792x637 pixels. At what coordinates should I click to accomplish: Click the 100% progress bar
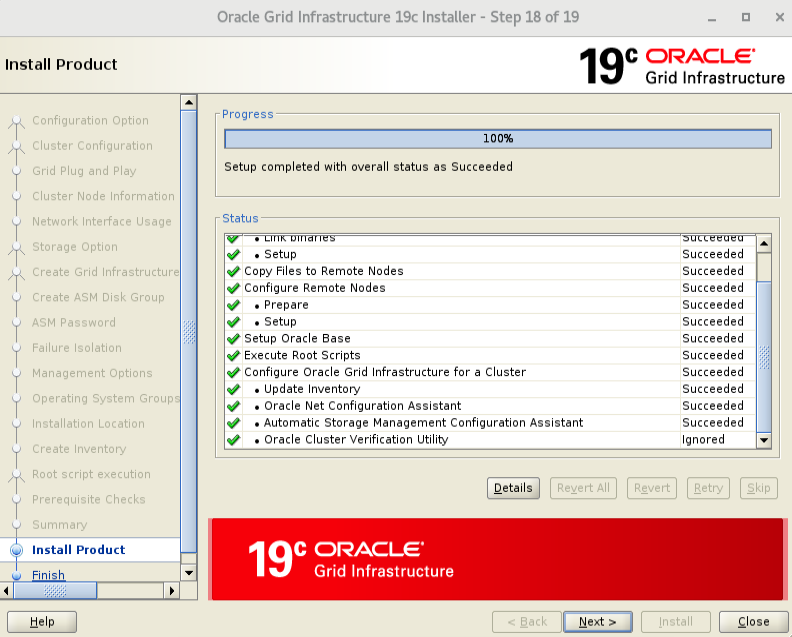[x=497, y=139]
